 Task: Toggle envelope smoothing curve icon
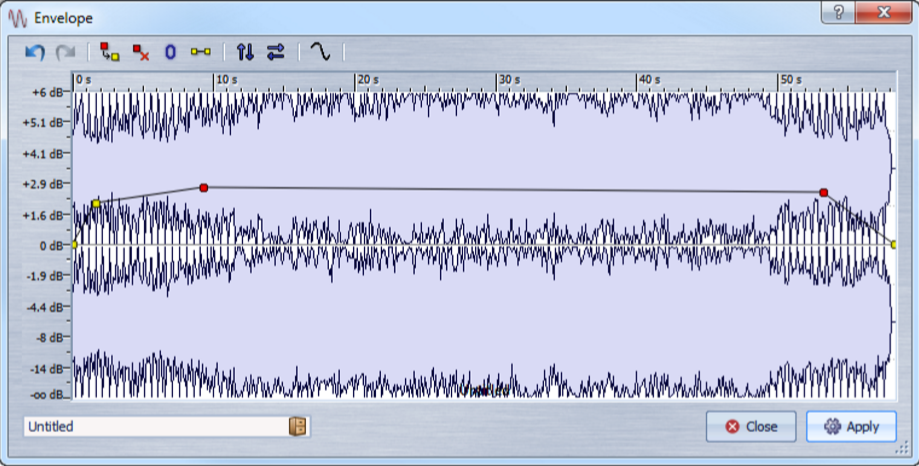coord(320,52)
